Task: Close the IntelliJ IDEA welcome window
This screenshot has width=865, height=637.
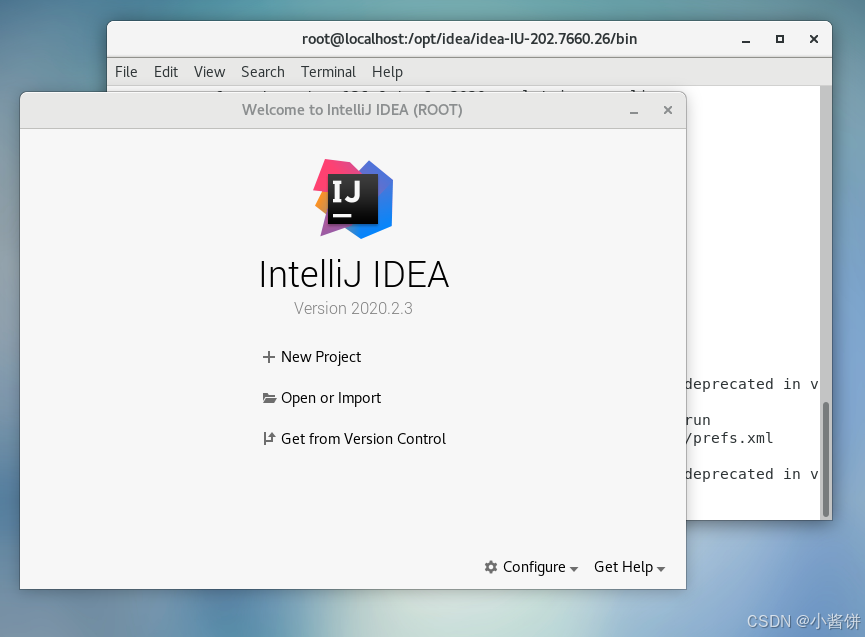Action: [668, 110]
